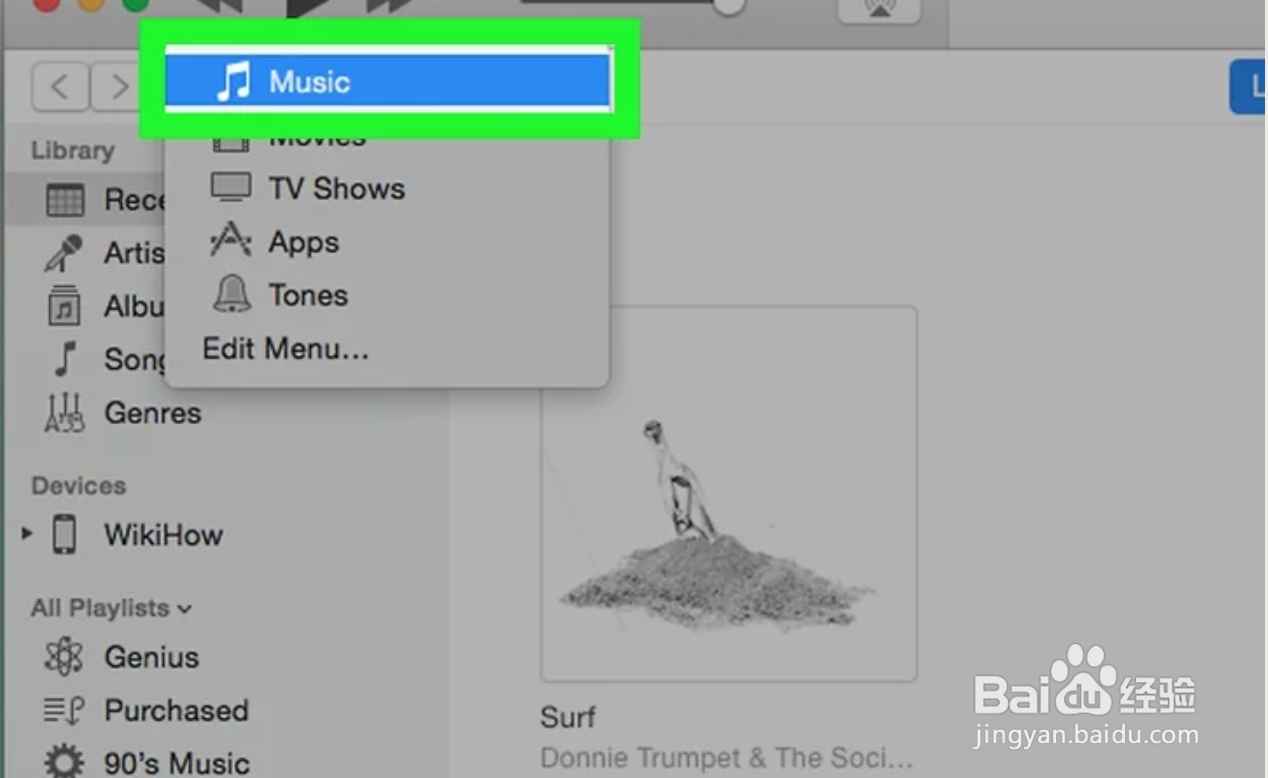The width and height of the screenshot is (1268, 778).
Task: Click the Music note icon in dropdown
Action: coord(234,81)
